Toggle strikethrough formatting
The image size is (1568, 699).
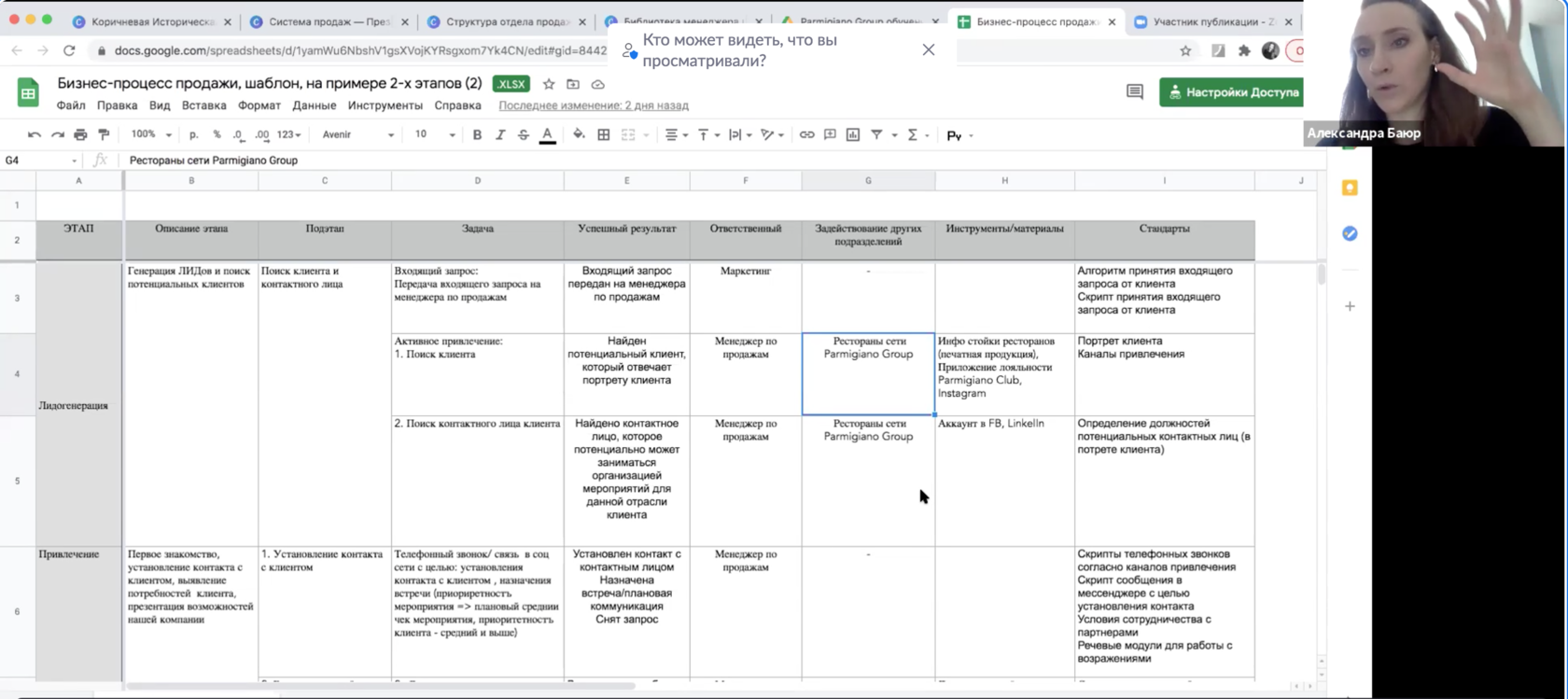tap(524, 135)
